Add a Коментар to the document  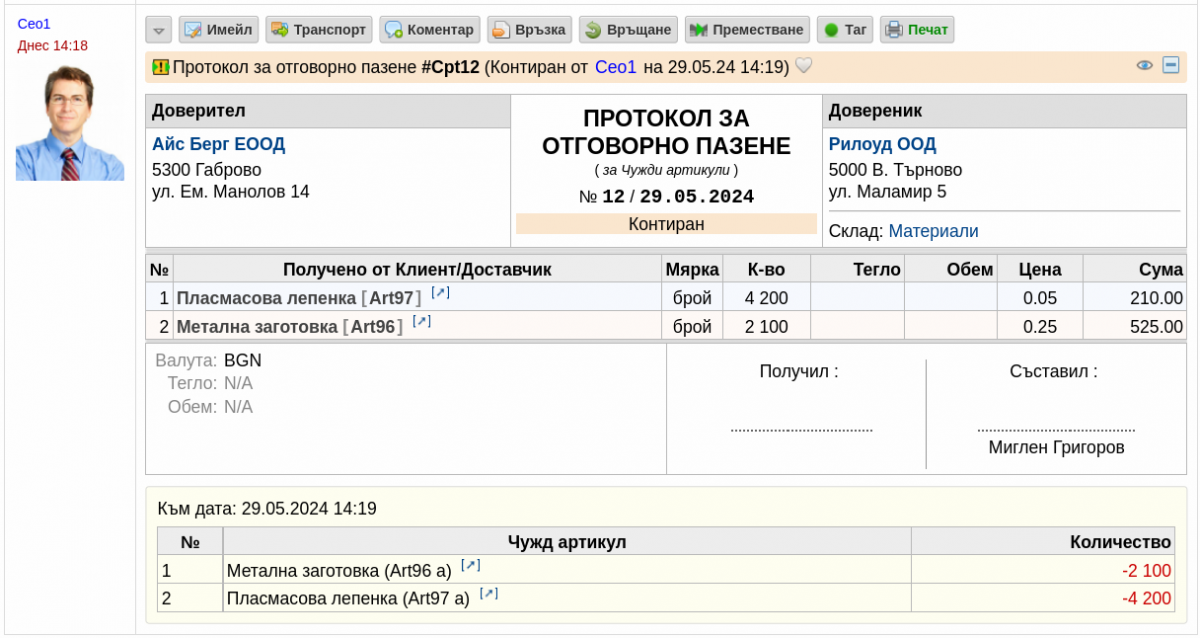click(429, 30)
